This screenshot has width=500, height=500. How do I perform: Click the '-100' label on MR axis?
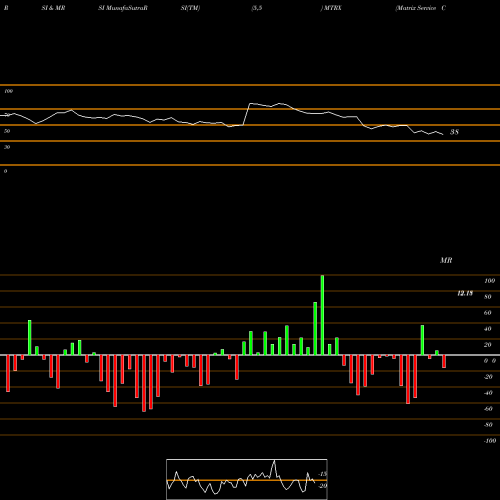(x=490, y=441)
